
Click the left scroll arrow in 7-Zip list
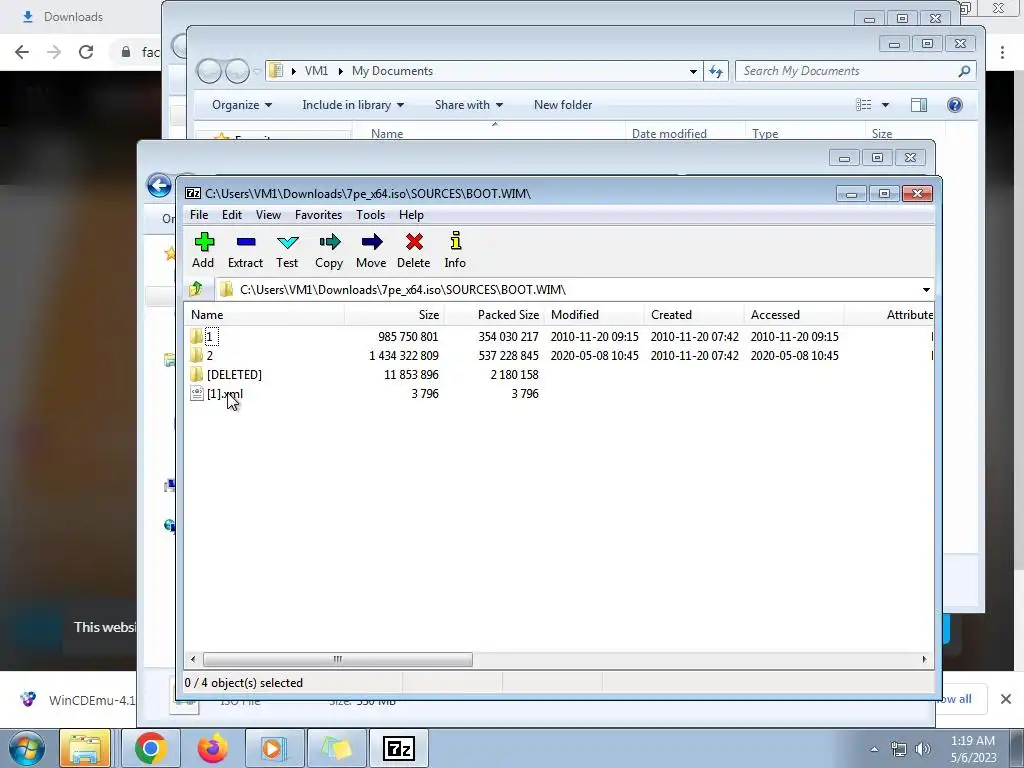click(193, 659)
